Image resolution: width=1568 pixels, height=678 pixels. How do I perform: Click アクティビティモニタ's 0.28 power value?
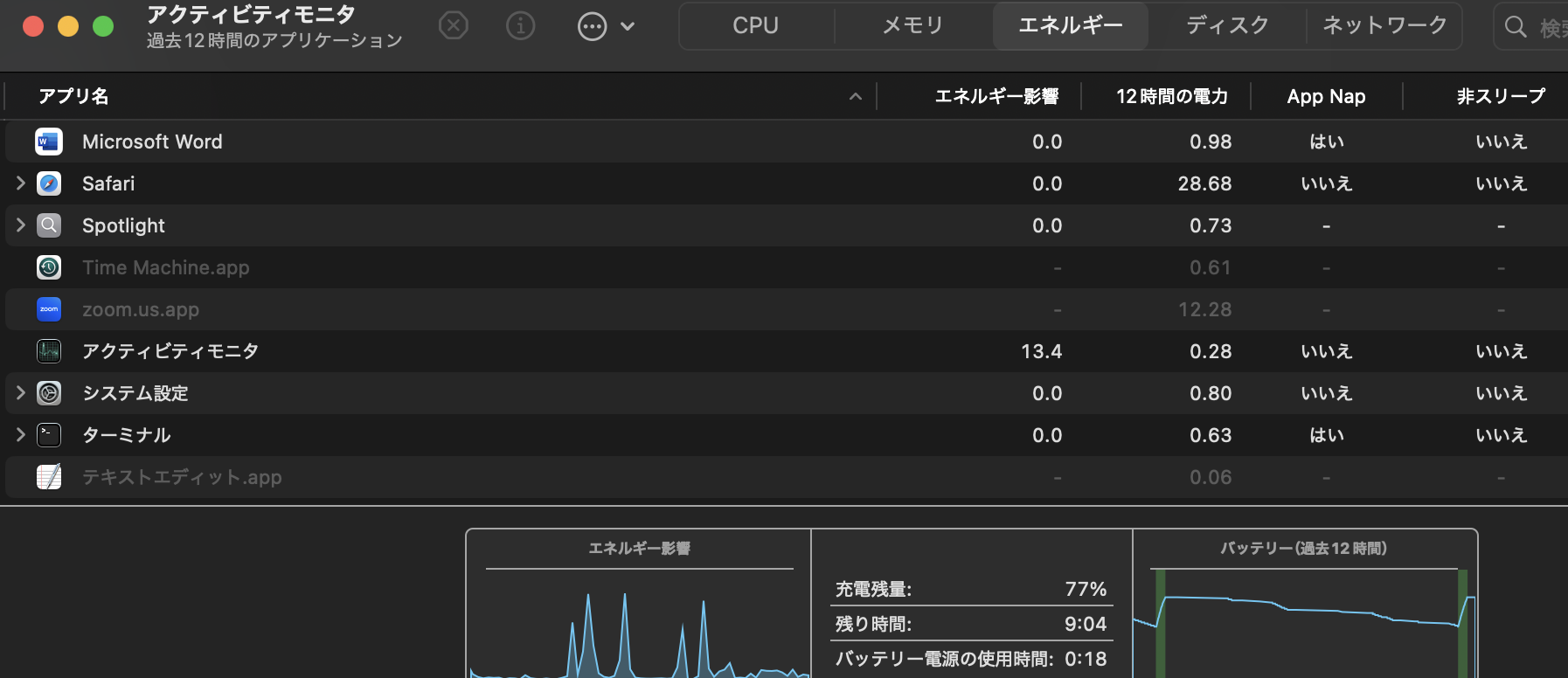tap(1211, 351)
